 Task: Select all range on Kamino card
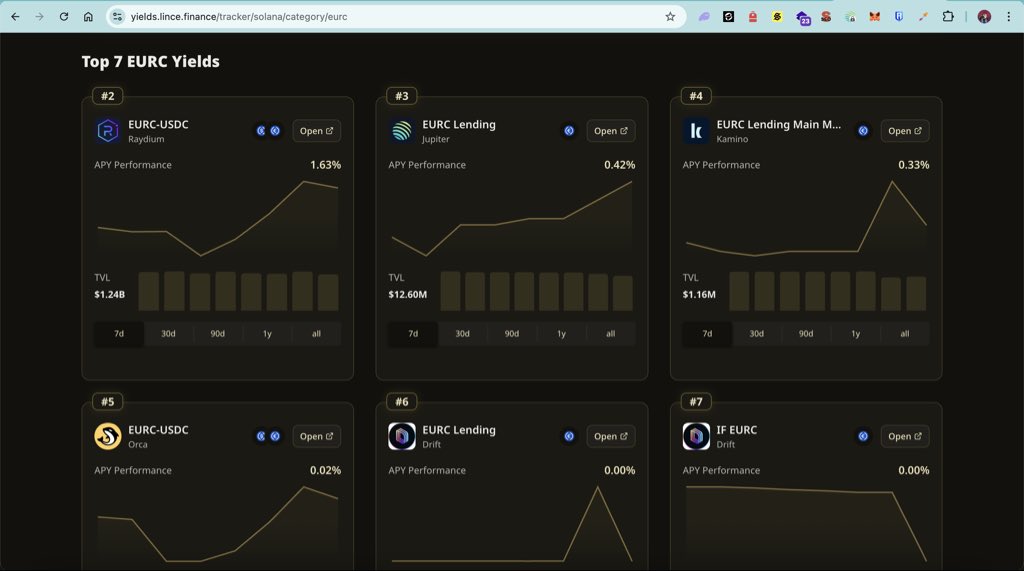pyautogui.click(x=904, y=334)
